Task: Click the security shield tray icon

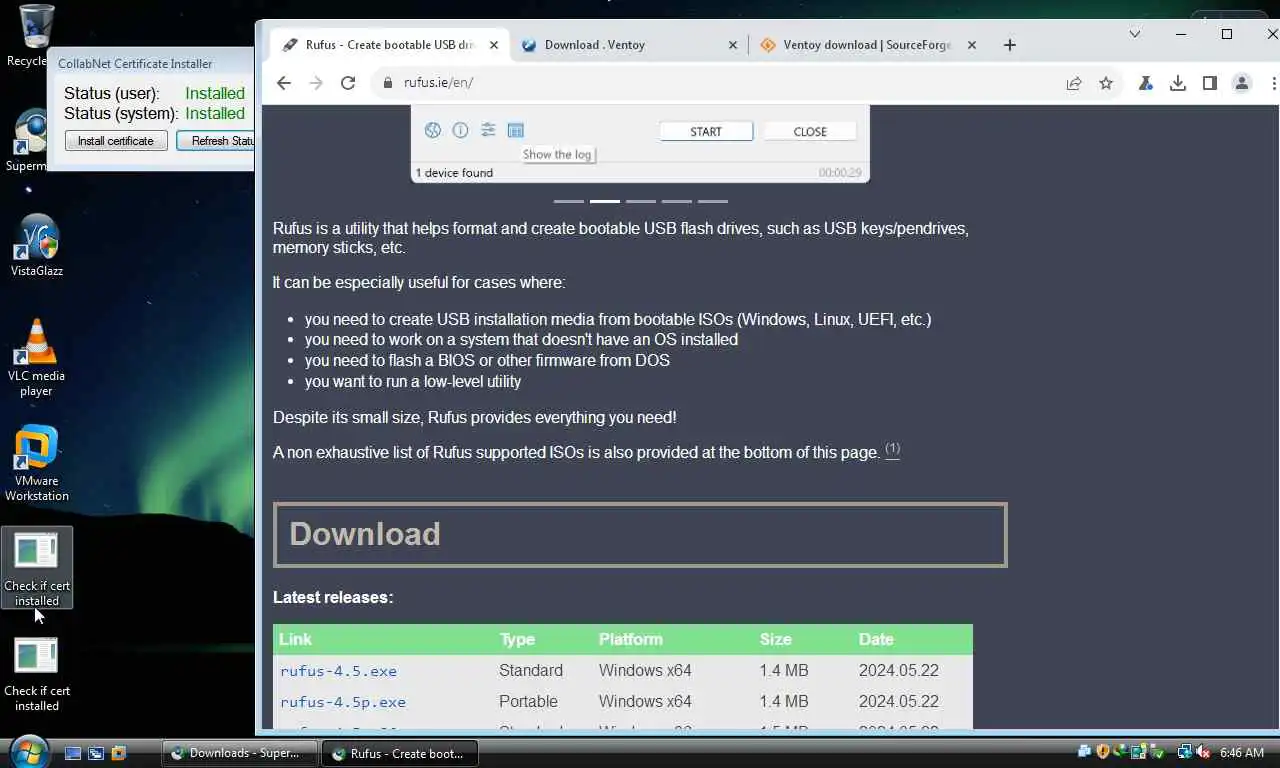Action: (1103, 752)
